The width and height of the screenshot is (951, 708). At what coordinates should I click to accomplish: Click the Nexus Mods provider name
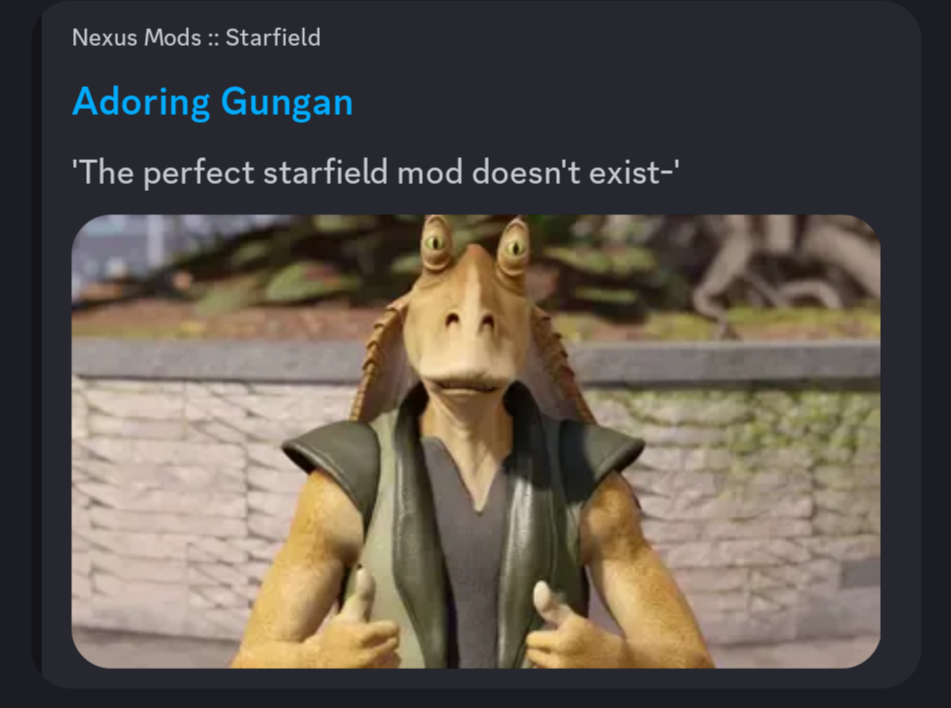(x=136, y=38)
